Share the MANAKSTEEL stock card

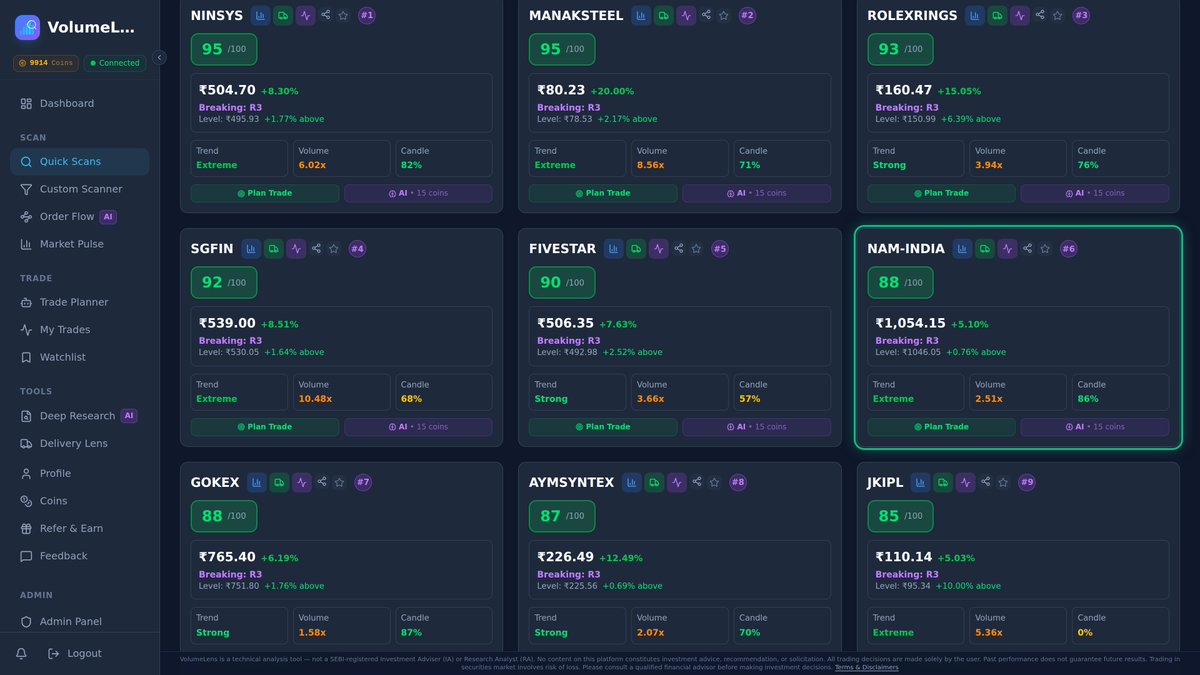pos(706,15)
